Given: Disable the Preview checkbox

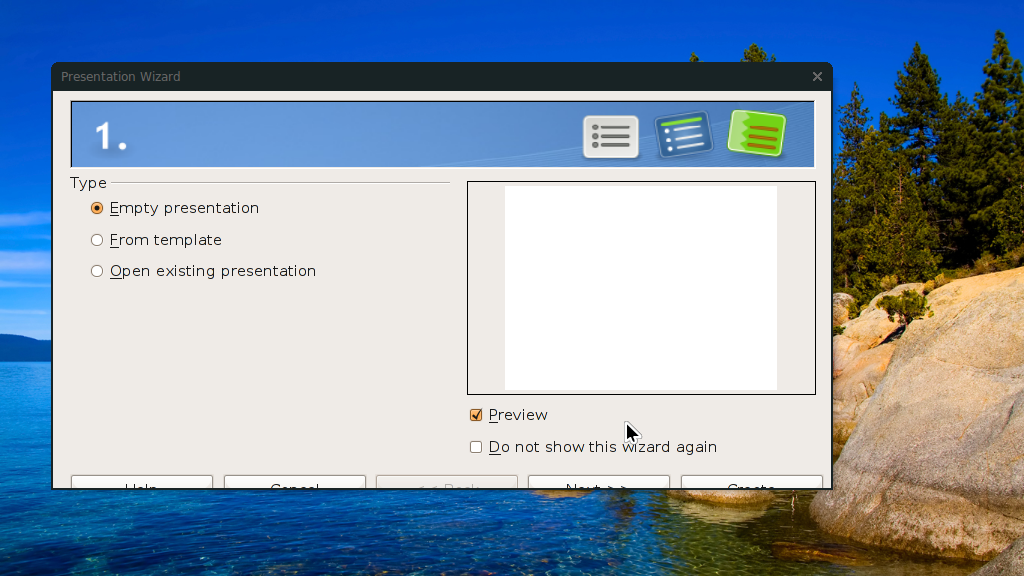Looking at the screenshot, I should pos(476,415).
